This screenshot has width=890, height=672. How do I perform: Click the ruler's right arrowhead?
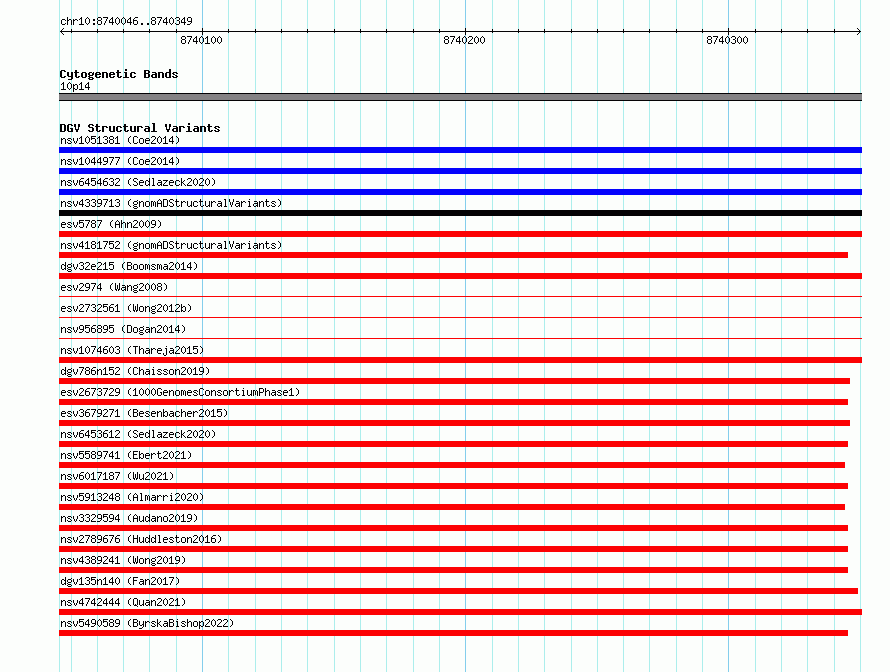859,32
